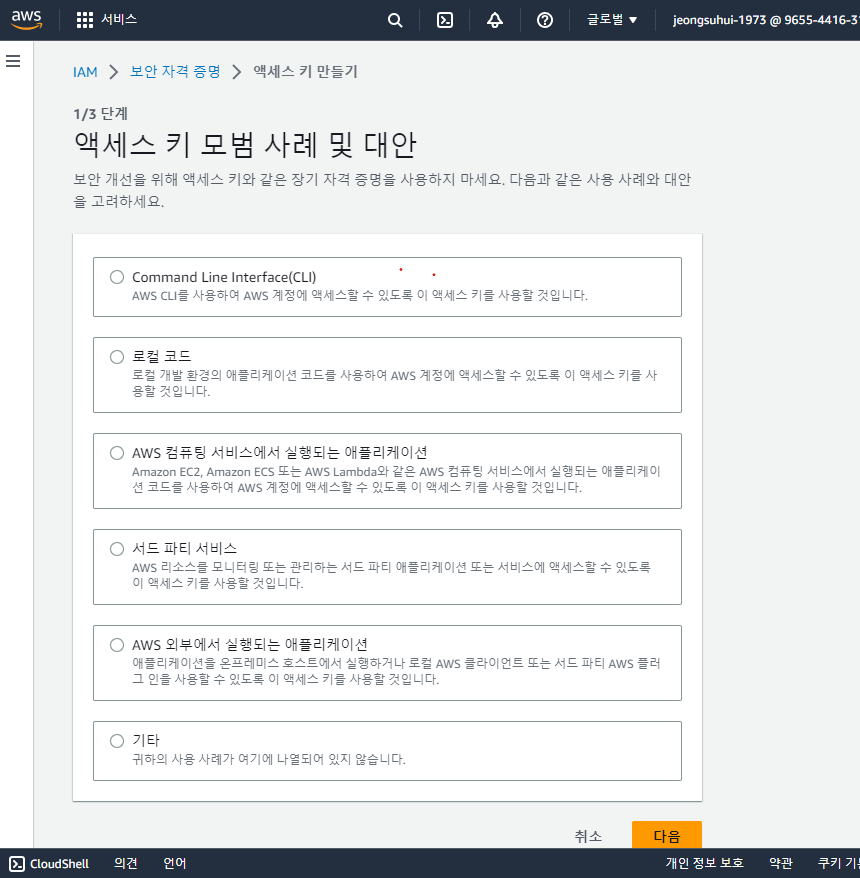This screenshot has width=860, height=878.
Task: Open the notifications bell
Action: [x=494, y=20]
